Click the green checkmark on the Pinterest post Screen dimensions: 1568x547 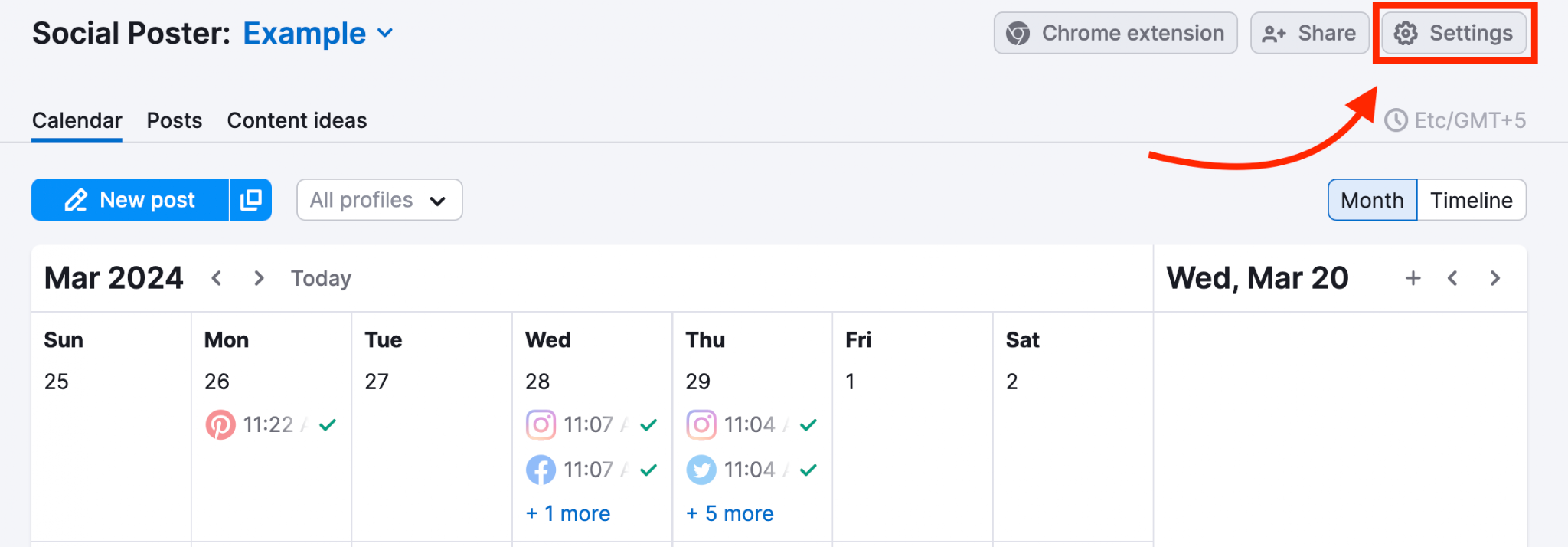(326, 424)
